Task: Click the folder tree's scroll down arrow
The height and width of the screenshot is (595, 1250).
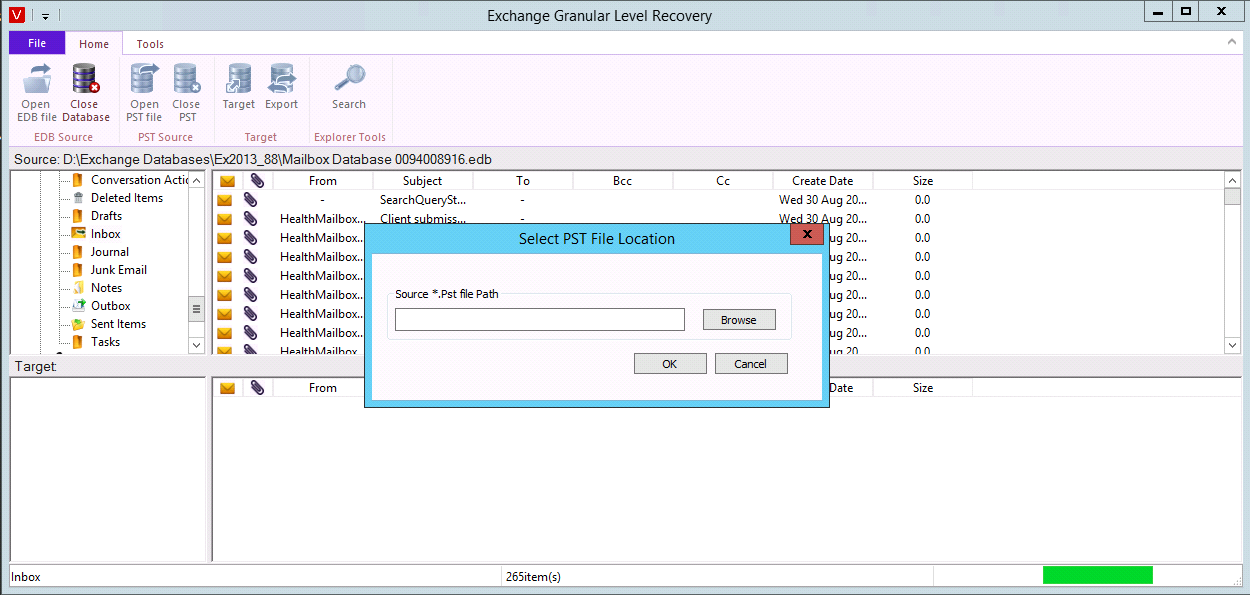Action: [x=197, y=345]
